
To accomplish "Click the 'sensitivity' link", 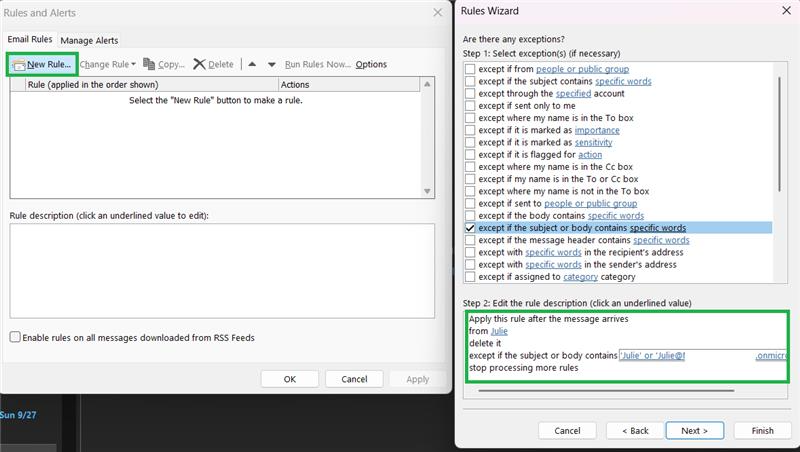I will point(593,142).
